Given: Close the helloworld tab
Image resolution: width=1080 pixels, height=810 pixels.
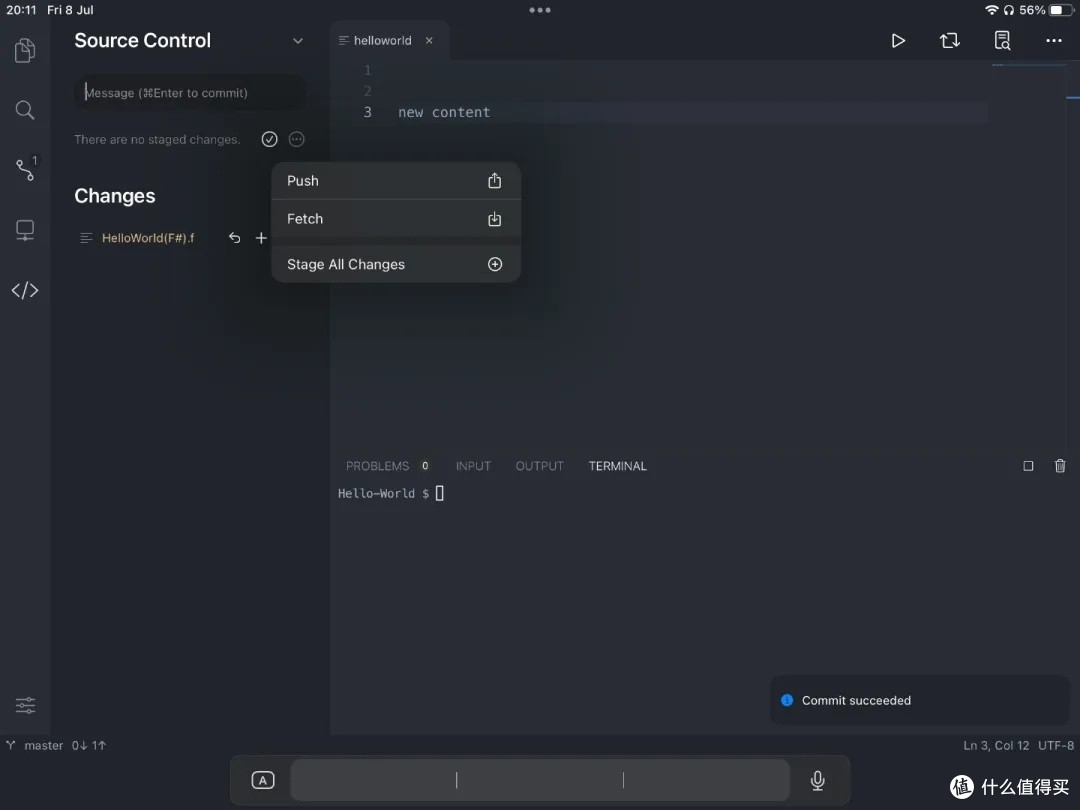Looking at the screenshot, I should click(x=429, y=41).
